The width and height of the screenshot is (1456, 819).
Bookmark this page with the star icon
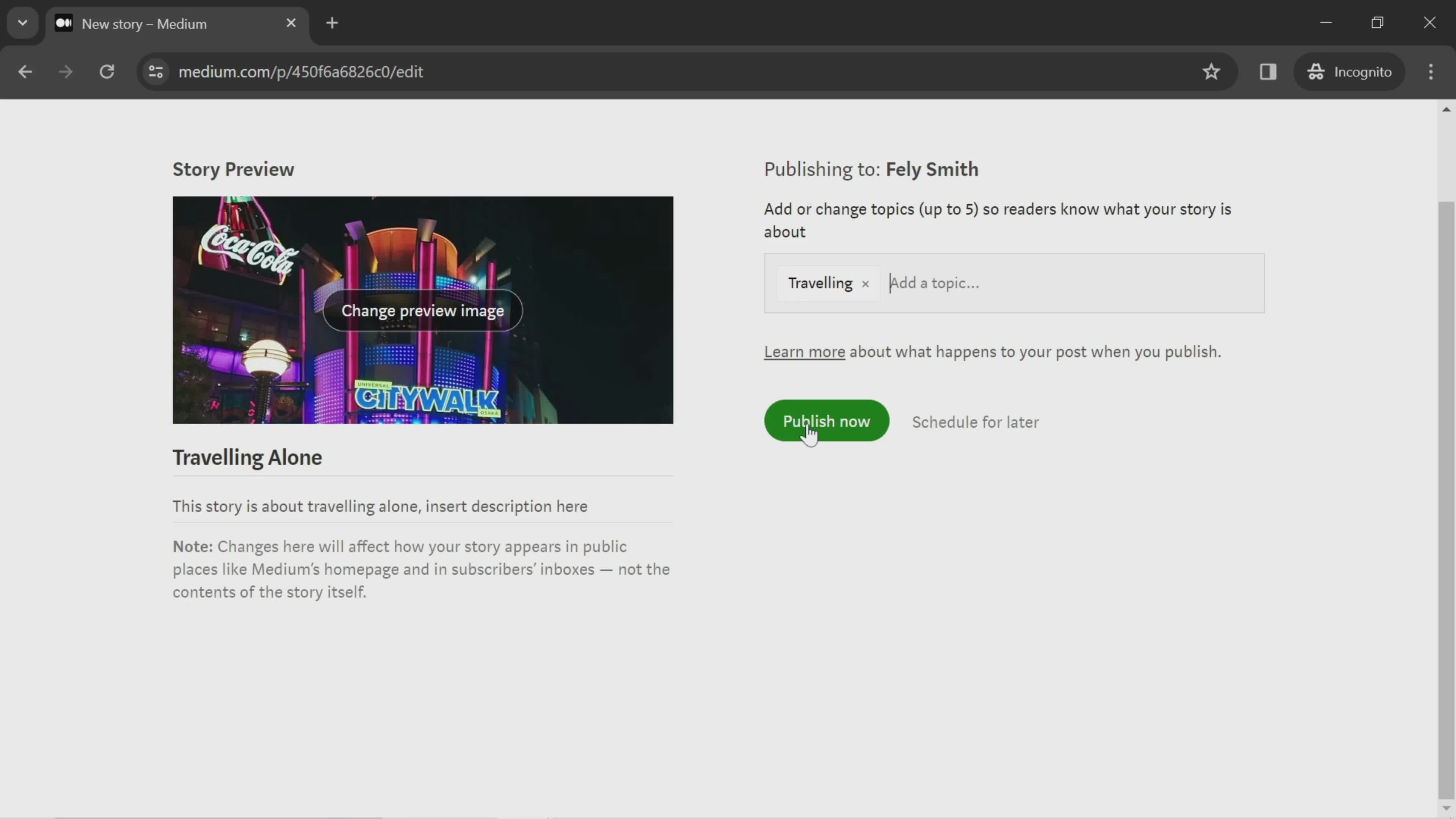[1211, 72]
